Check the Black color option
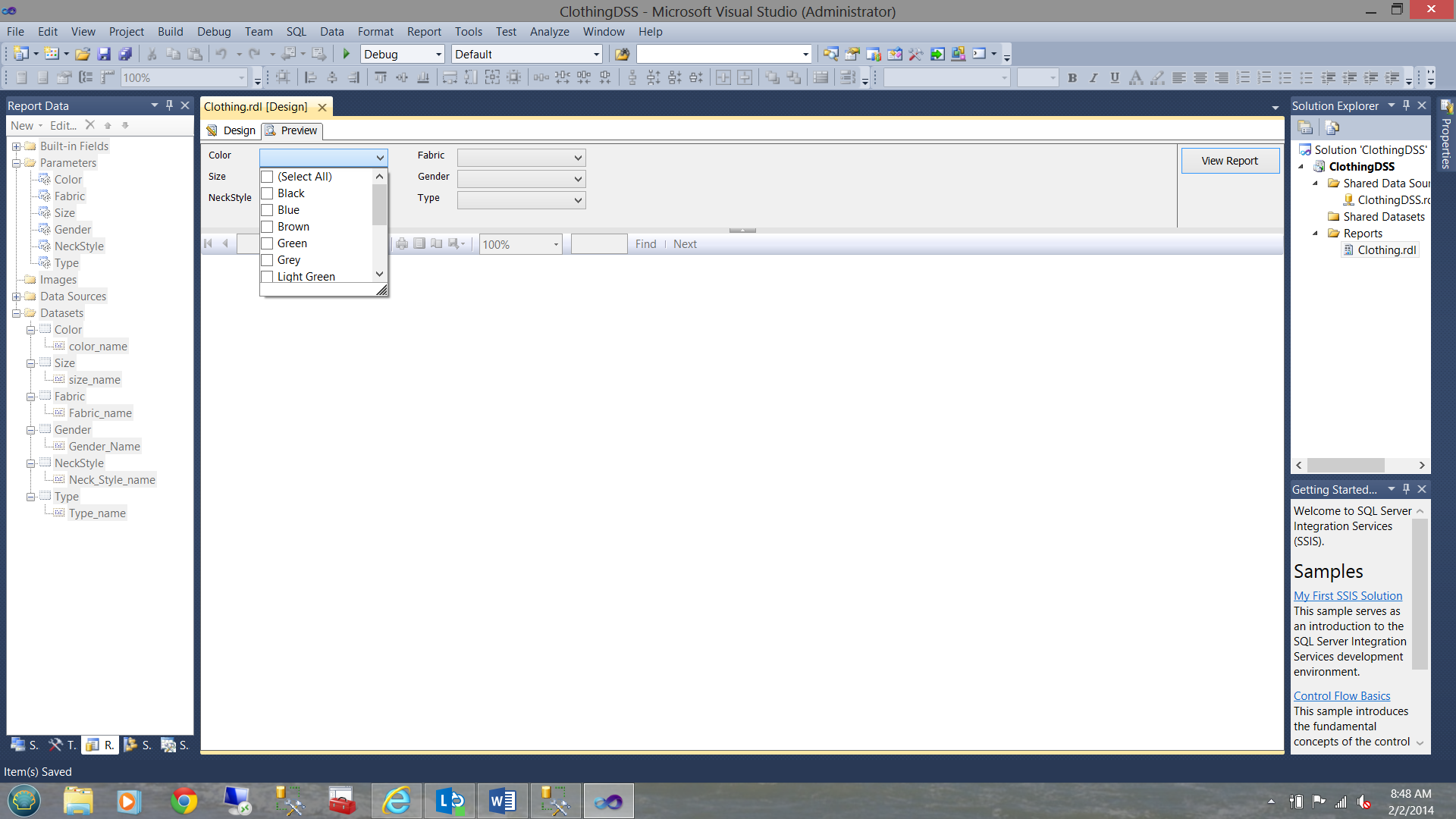Image resolution: width=1456 pixels, height=819 pixels. coord(267,193)
